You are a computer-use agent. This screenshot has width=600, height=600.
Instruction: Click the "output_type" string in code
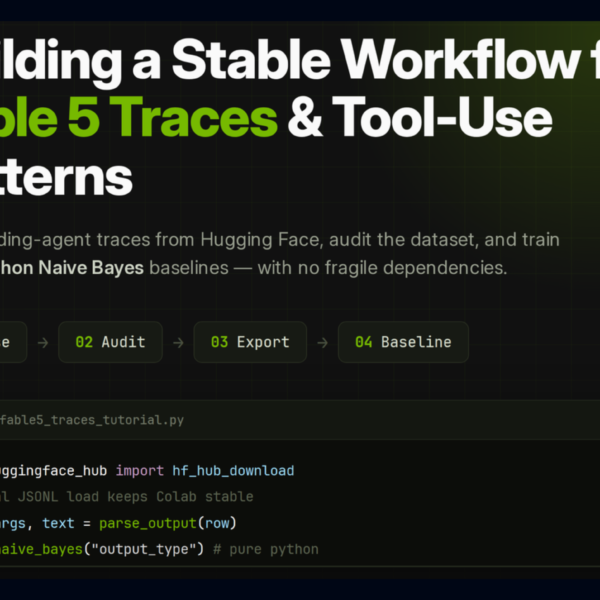[x=144, y=549]
